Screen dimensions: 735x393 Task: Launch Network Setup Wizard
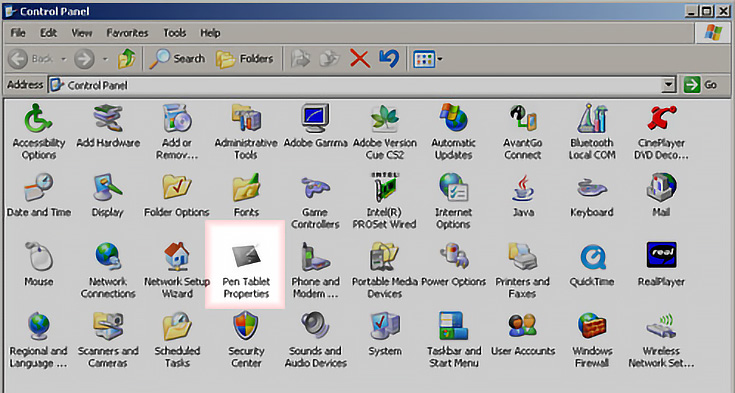[177, 270]
